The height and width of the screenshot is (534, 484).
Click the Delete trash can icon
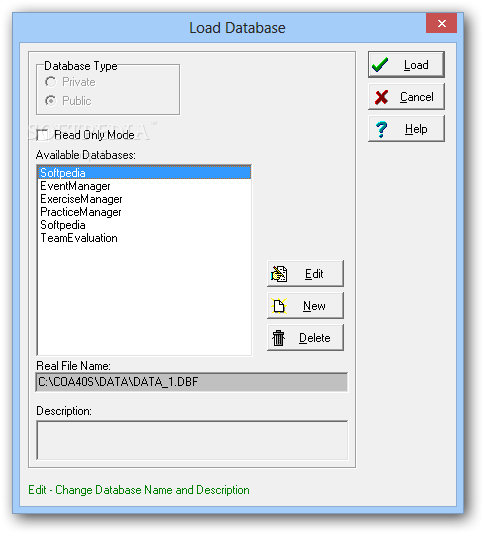[278, 338]
